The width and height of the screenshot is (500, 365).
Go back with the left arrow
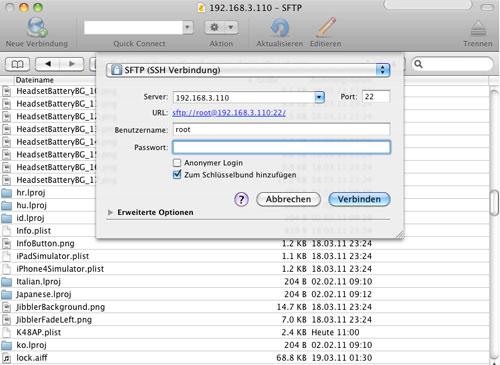point(48,64)
